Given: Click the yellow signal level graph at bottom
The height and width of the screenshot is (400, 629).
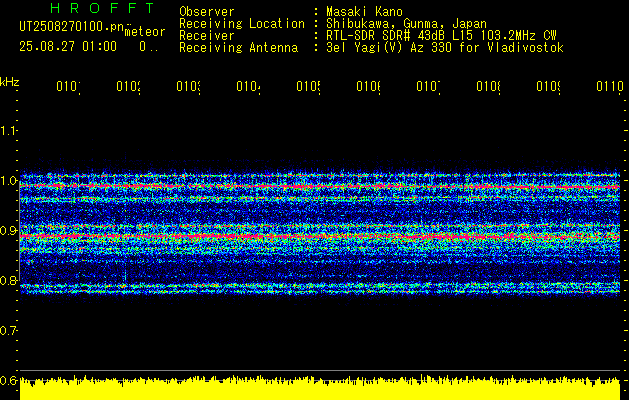Looking at the screenshot, I should (x=320, y=388).
